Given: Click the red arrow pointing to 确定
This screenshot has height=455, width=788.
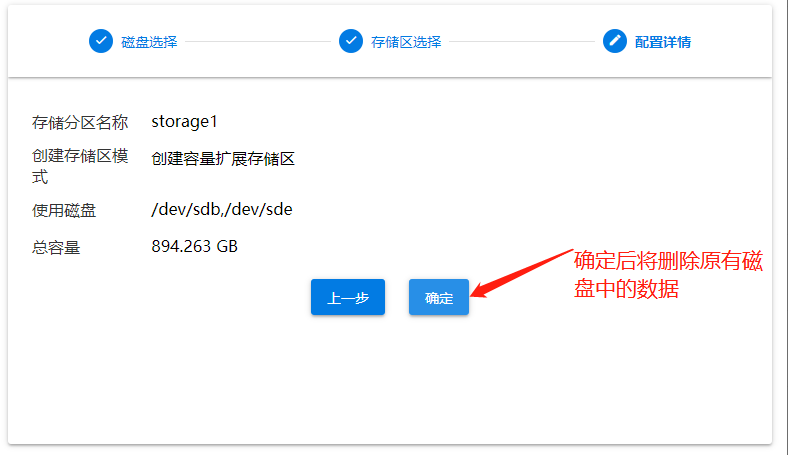Looking at the screenshot, I should (518, 271).
